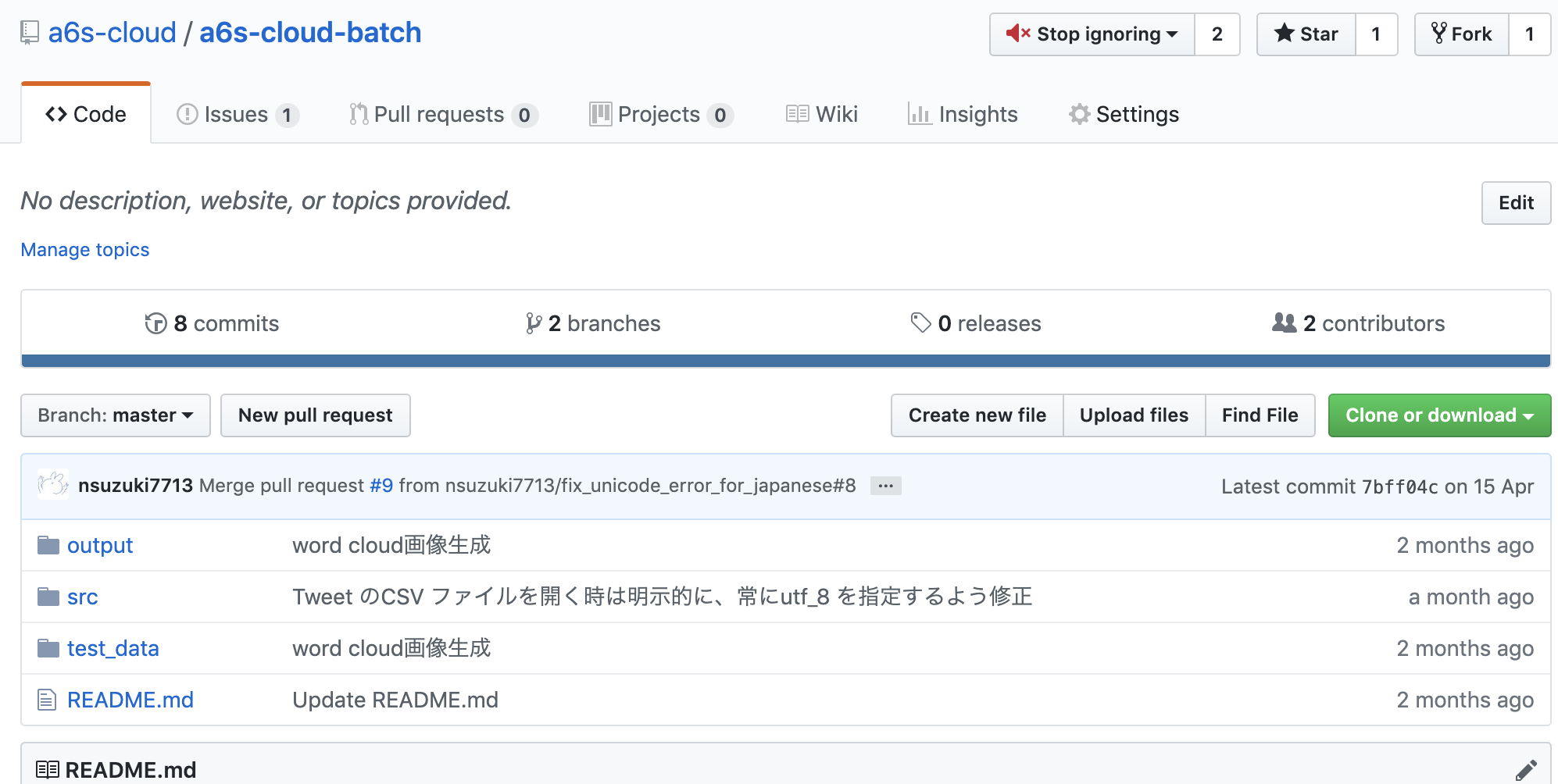The image size is (1558, 784).
Task: Open the a6s-cloud organization link
Action: click(113, 33)
